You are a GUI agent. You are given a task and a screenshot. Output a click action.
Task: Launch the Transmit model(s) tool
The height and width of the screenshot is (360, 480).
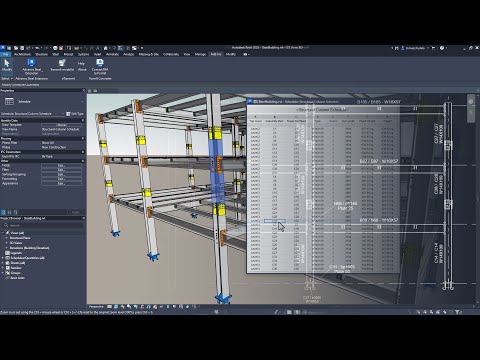(62, 65)
